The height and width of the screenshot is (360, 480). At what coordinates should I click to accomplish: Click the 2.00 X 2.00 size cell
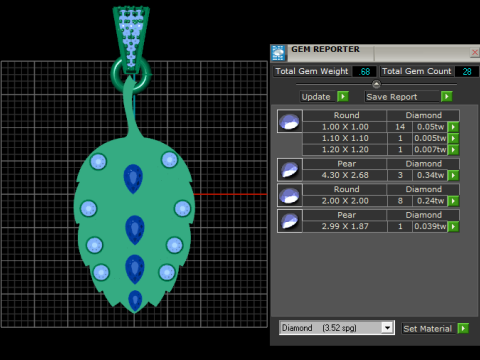click(x=345, y=201)
